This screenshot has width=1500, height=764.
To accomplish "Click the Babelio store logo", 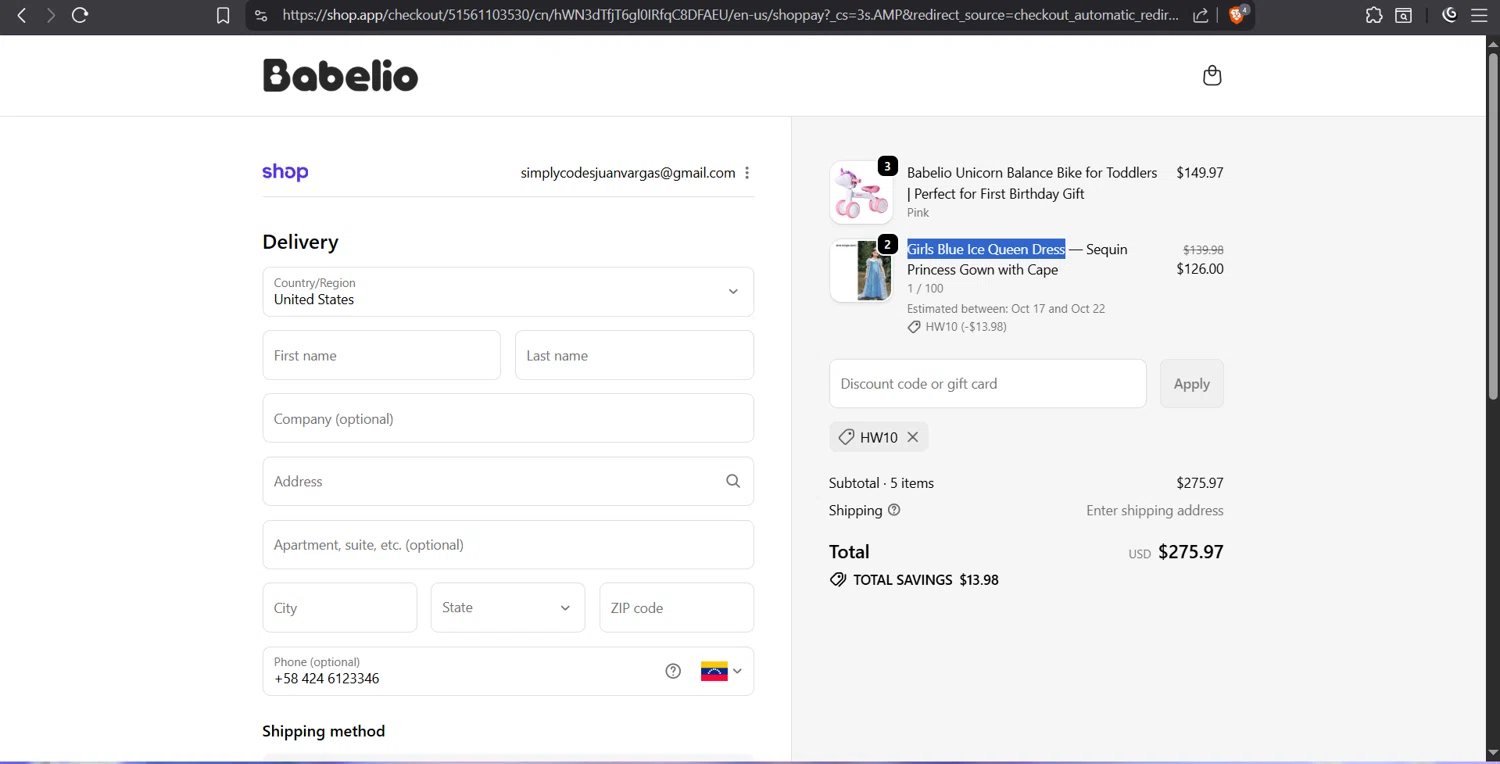I will pos(340,76).
